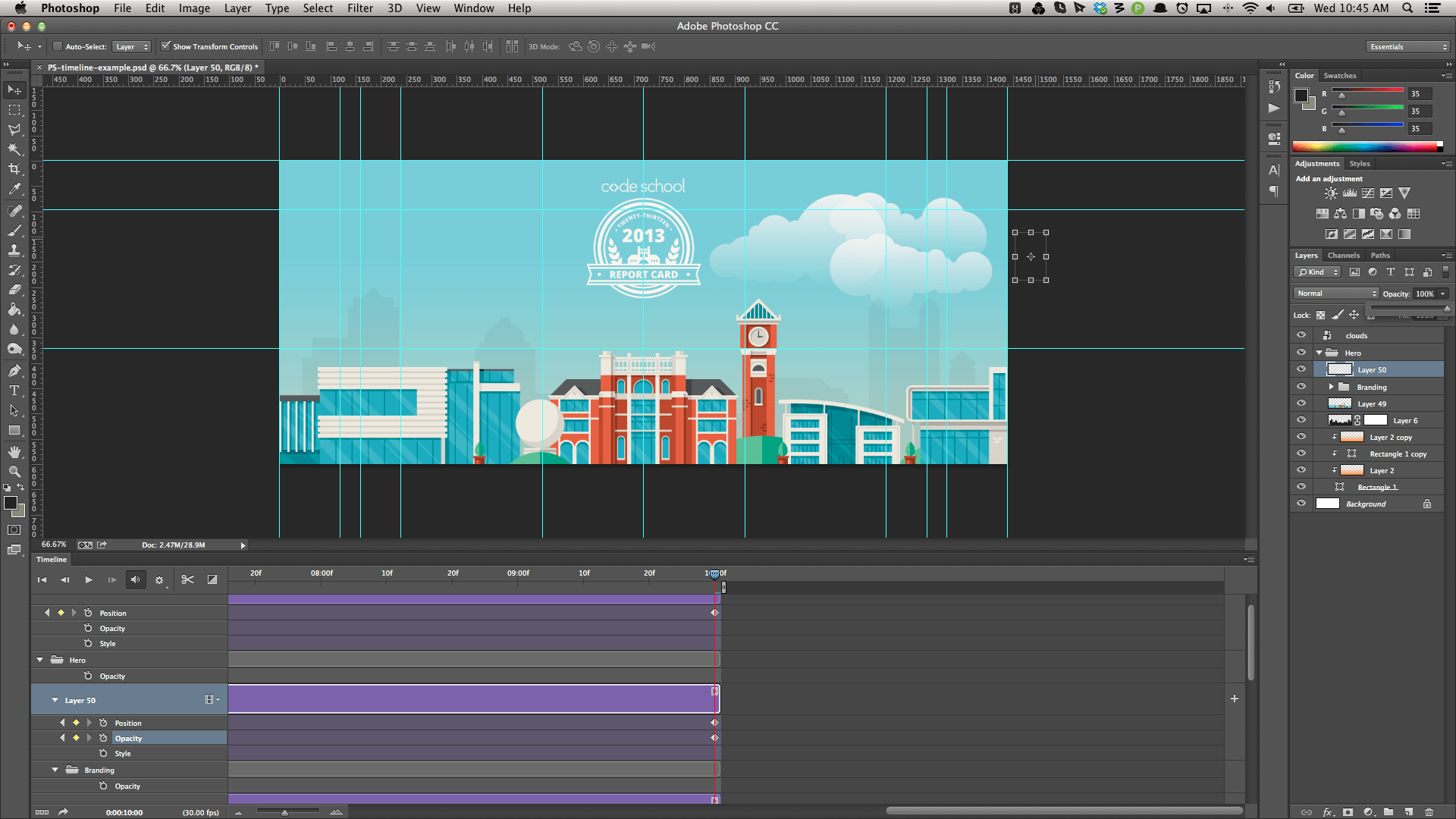Select the Rectangular Marquee tool
This screenshot has height=819, width=1456.
(14, 110)
